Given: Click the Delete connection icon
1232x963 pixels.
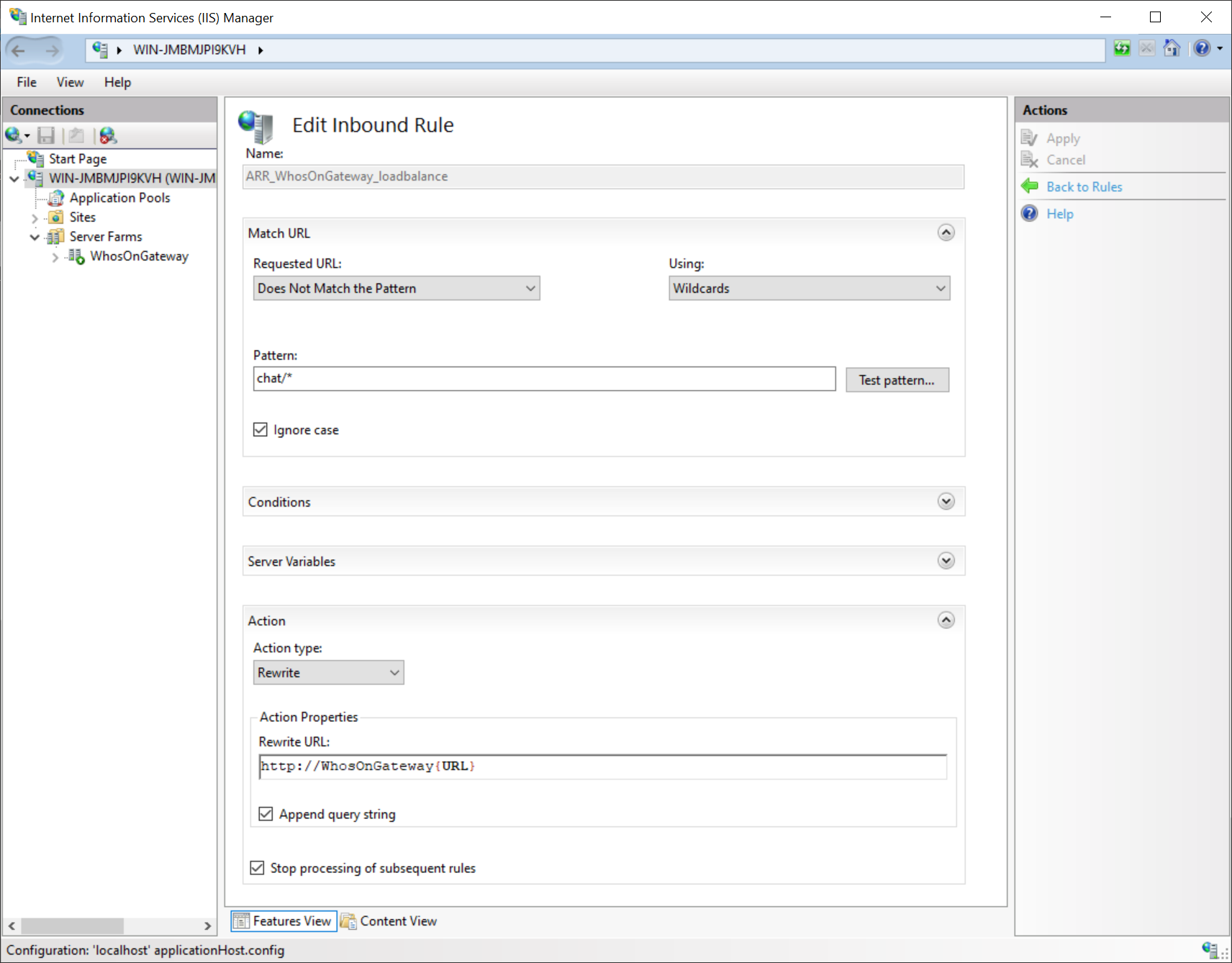Looking at the screenshot, I should [108, 135].
